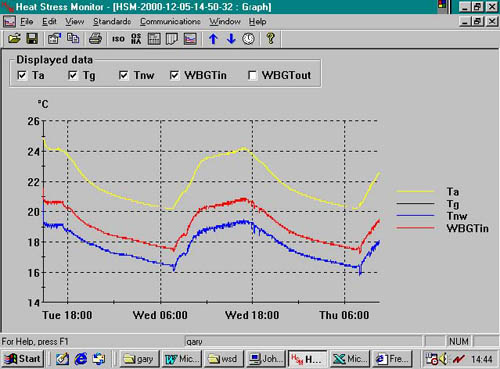This screenshot has width=500, height=369.
Task: Open the Window menu
Action: 225,22
